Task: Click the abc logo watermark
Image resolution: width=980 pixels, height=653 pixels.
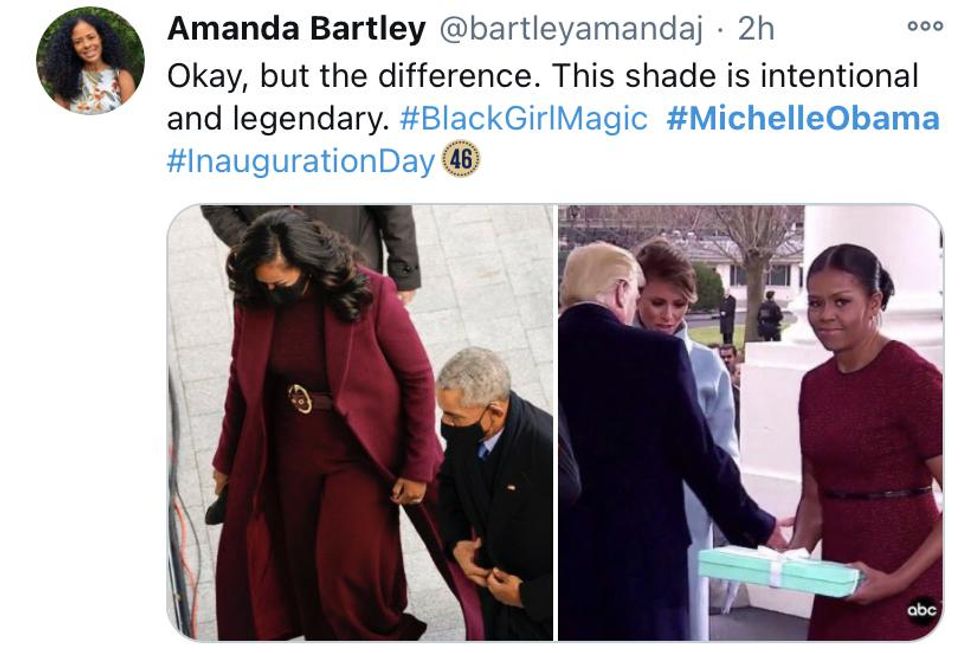Action: 922,610
